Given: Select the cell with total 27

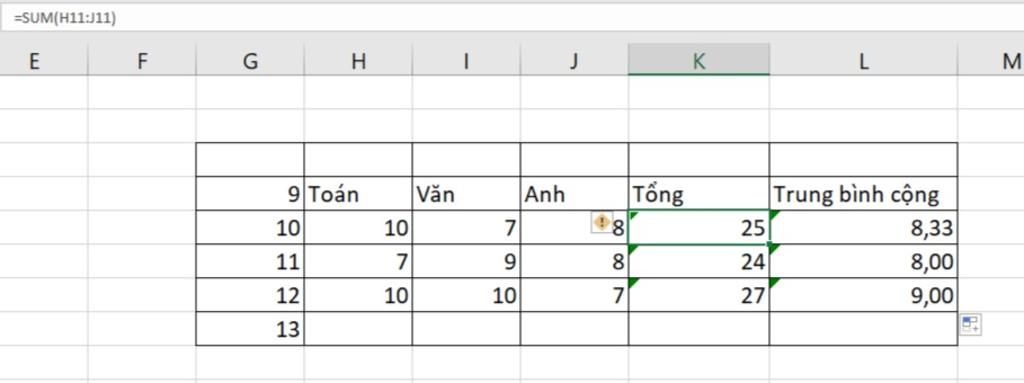Looking at the screenshot, I should pyautogui.click(x=699, y=295).
